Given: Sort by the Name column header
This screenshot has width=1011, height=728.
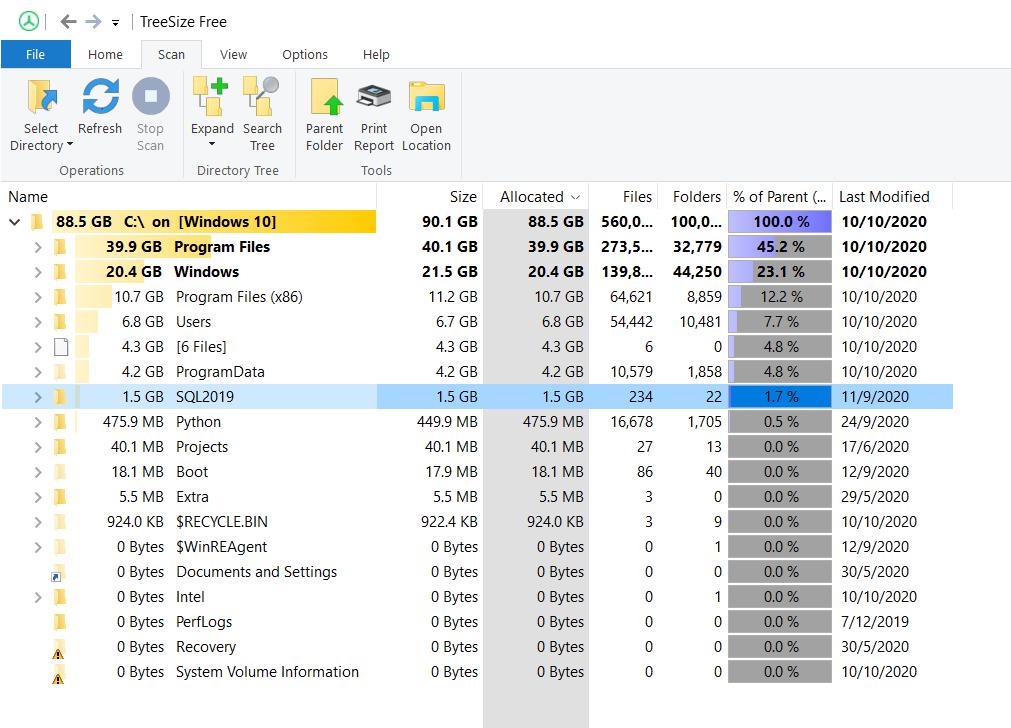Looking at the screenshot, I should pyautogui.click(x=189, y=197).
